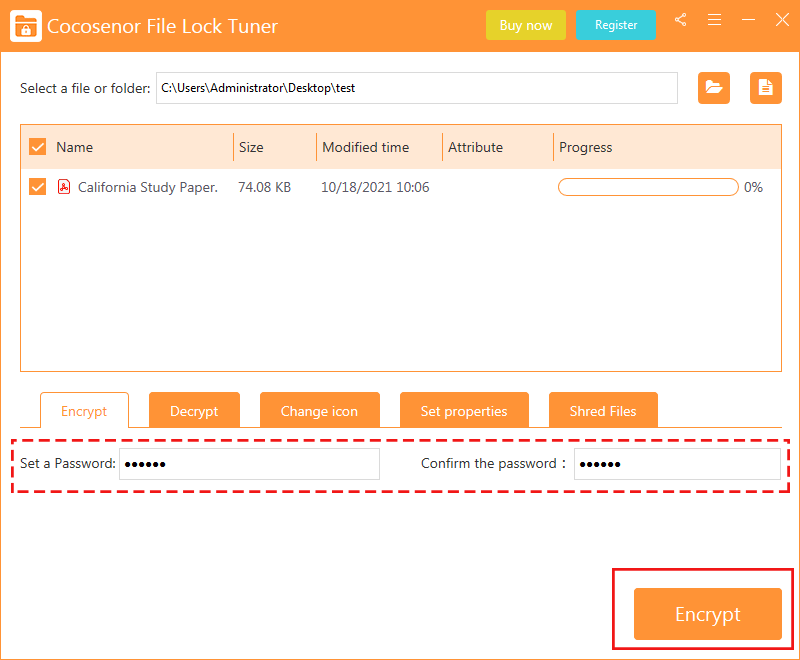Sort by the Modified time column header

[x=366, y=147]
